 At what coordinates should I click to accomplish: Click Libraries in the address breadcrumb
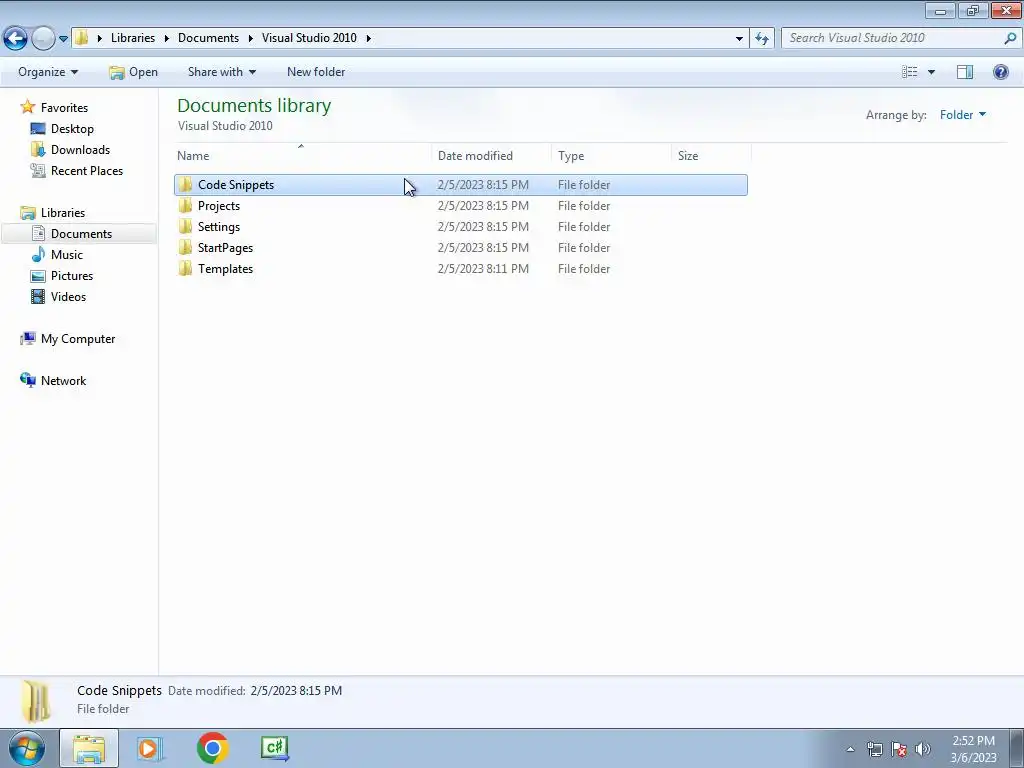pos(133,38)
